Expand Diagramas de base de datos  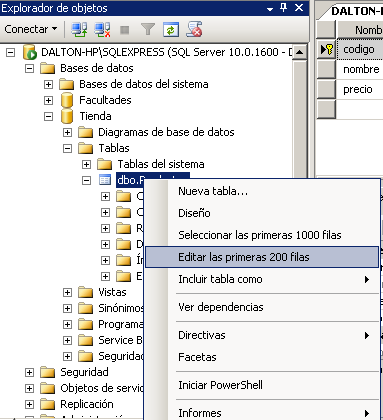(x=67, y=132)
